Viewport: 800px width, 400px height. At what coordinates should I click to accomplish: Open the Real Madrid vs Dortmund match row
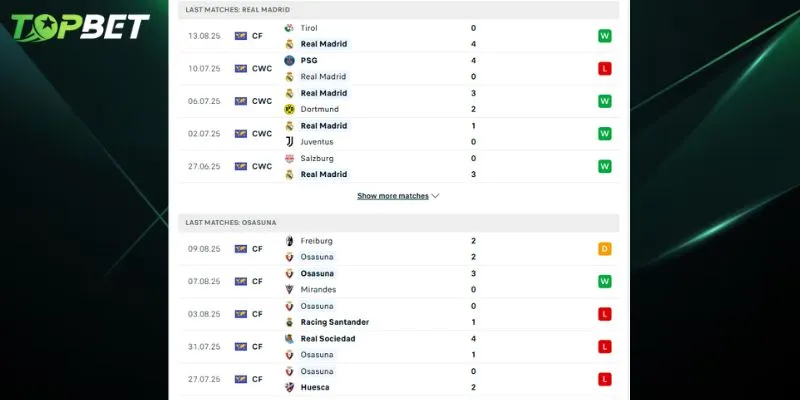pyautogui.click(x=400, y=101)
